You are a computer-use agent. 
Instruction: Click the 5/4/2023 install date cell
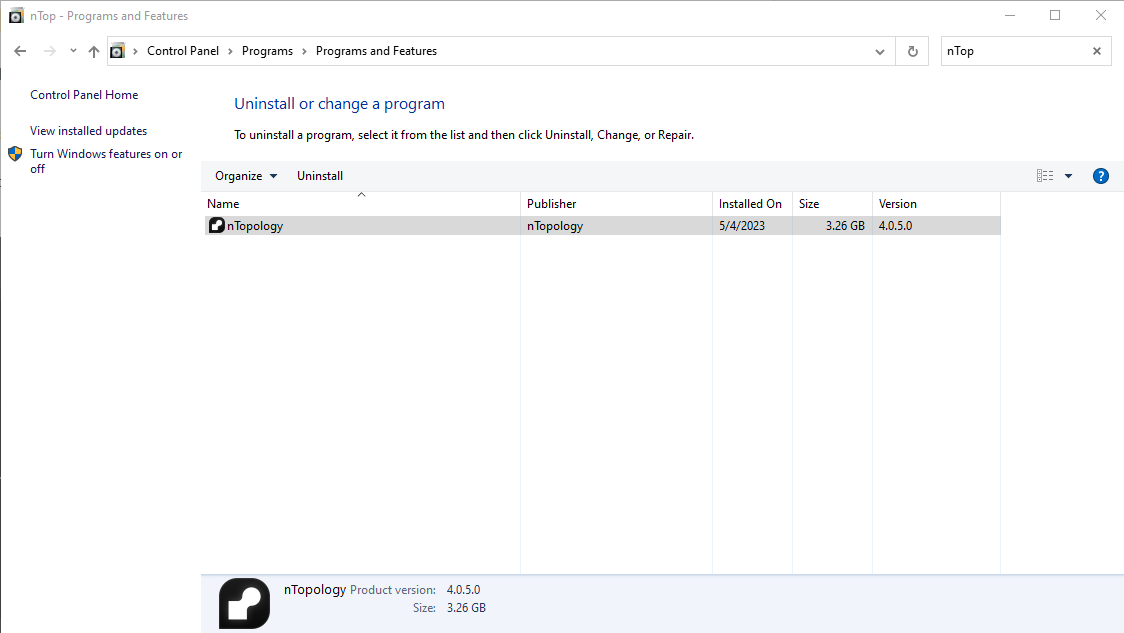(742, 226)
